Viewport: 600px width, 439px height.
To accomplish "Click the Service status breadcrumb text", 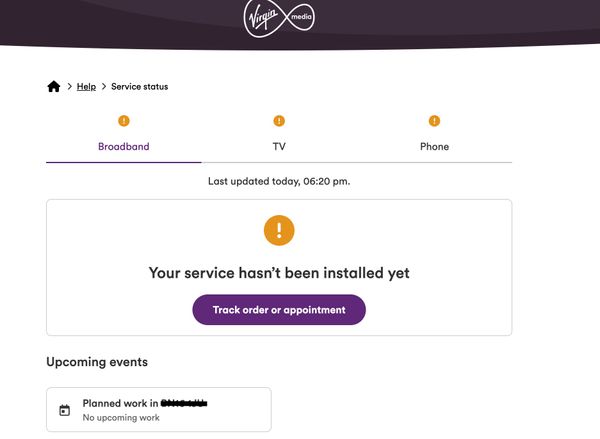I will tap(140, 86).
